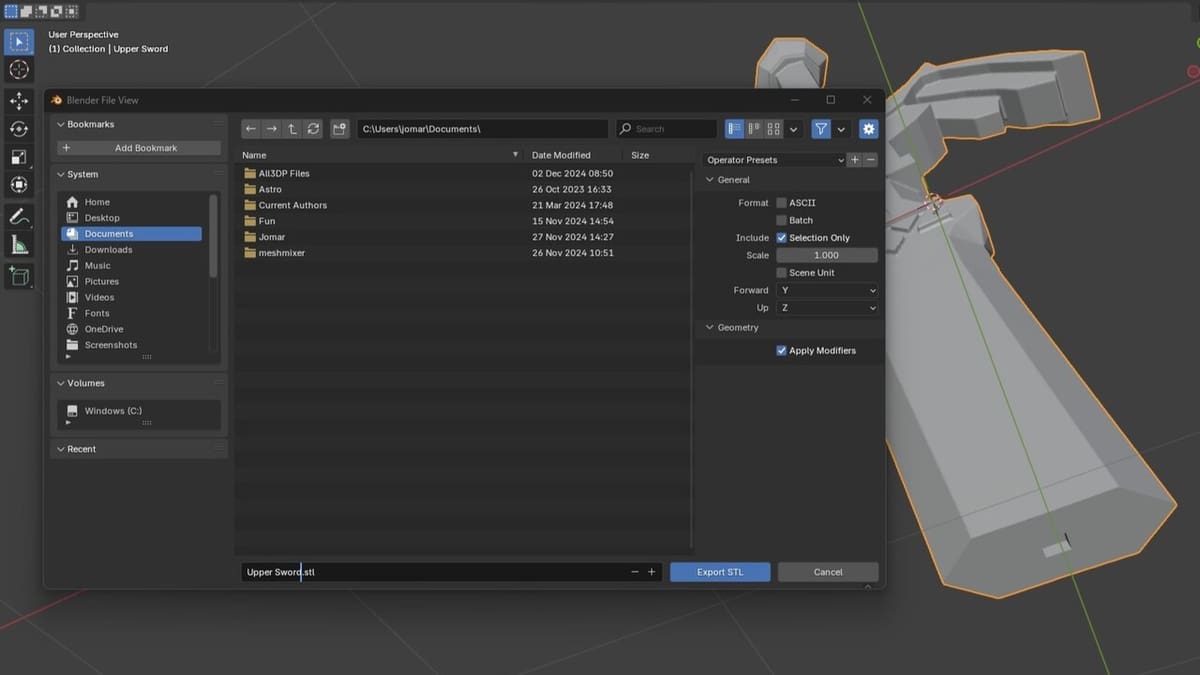
Task: Click the invert selection mode icon
Action: click(x=56, y=12)
